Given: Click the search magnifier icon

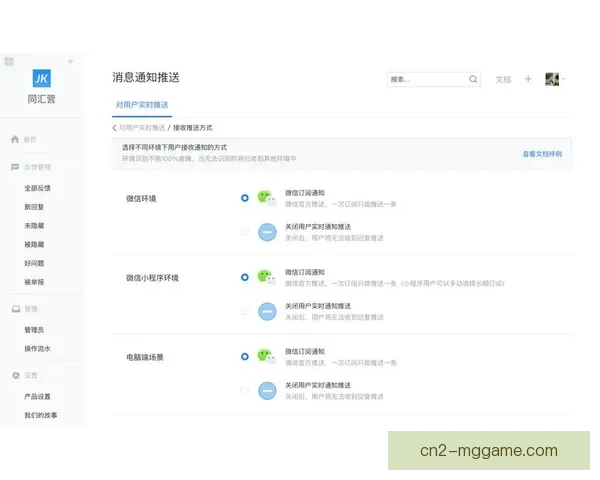Looking at the screenshot, I should (x=473, y=79).
